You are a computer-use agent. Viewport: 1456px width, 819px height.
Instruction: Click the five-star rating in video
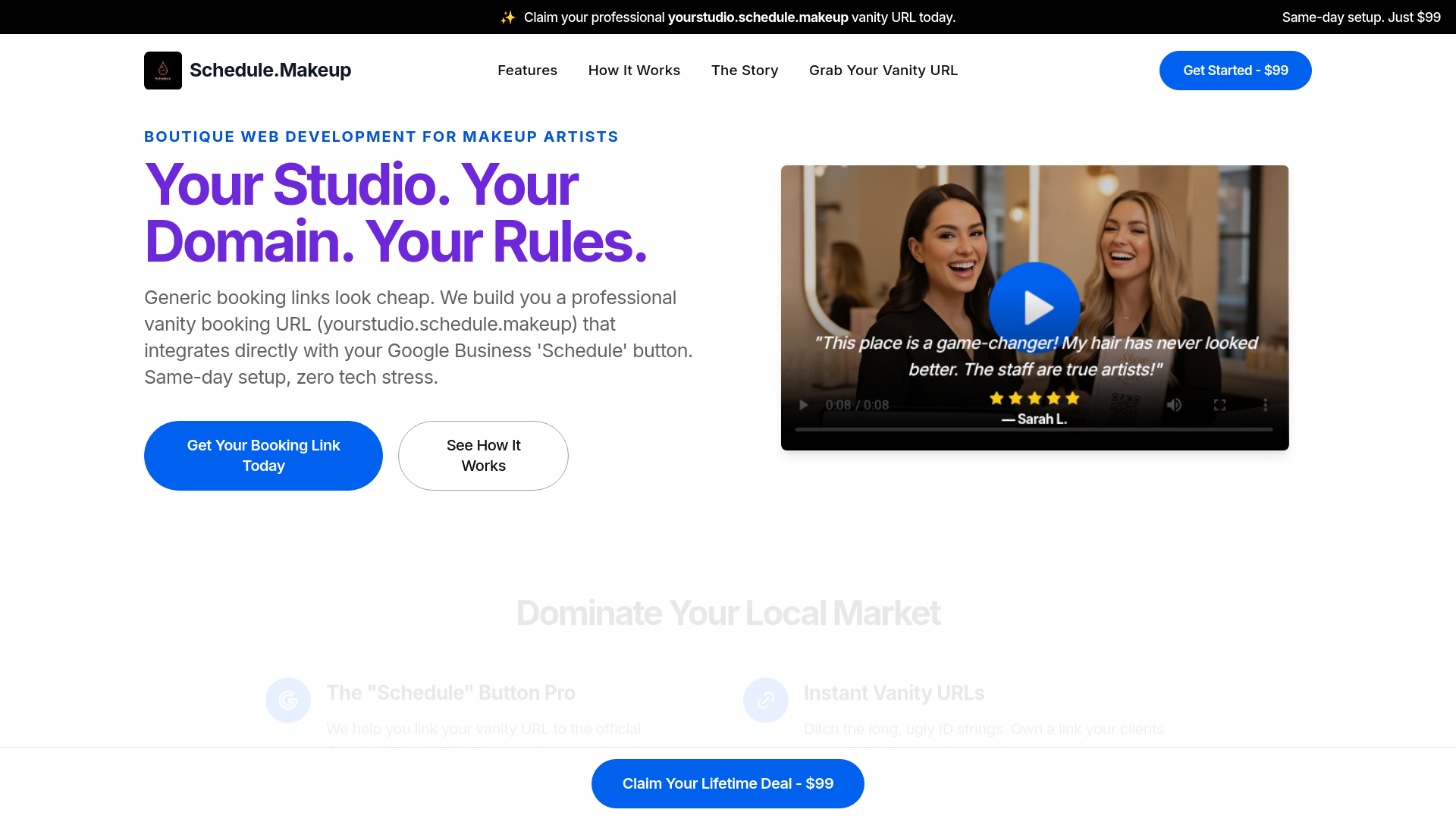pos(1034,398)
